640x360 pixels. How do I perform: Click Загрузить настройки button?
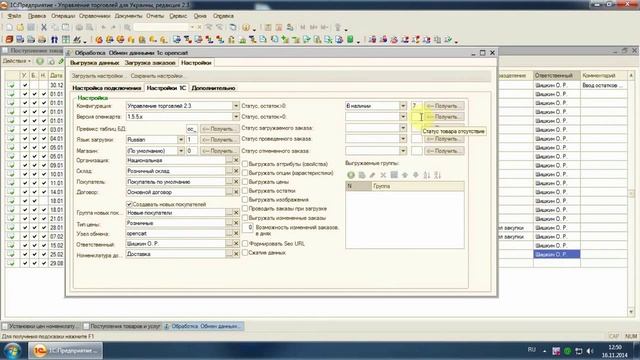point(97,76)
